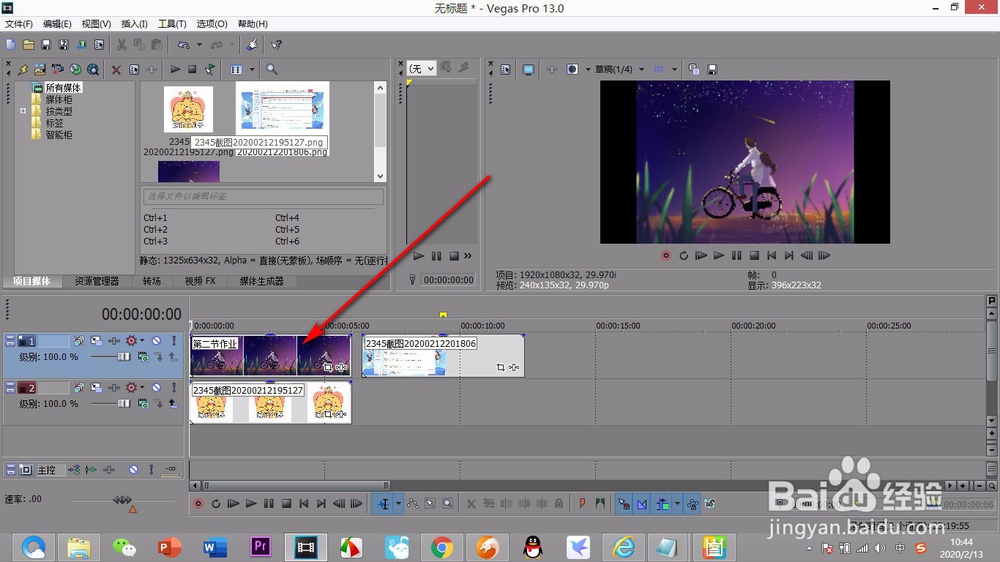This screenshot has height=562, width=1000.
Task: Open the 工具(T) menu
Action: tap(172, 24)
